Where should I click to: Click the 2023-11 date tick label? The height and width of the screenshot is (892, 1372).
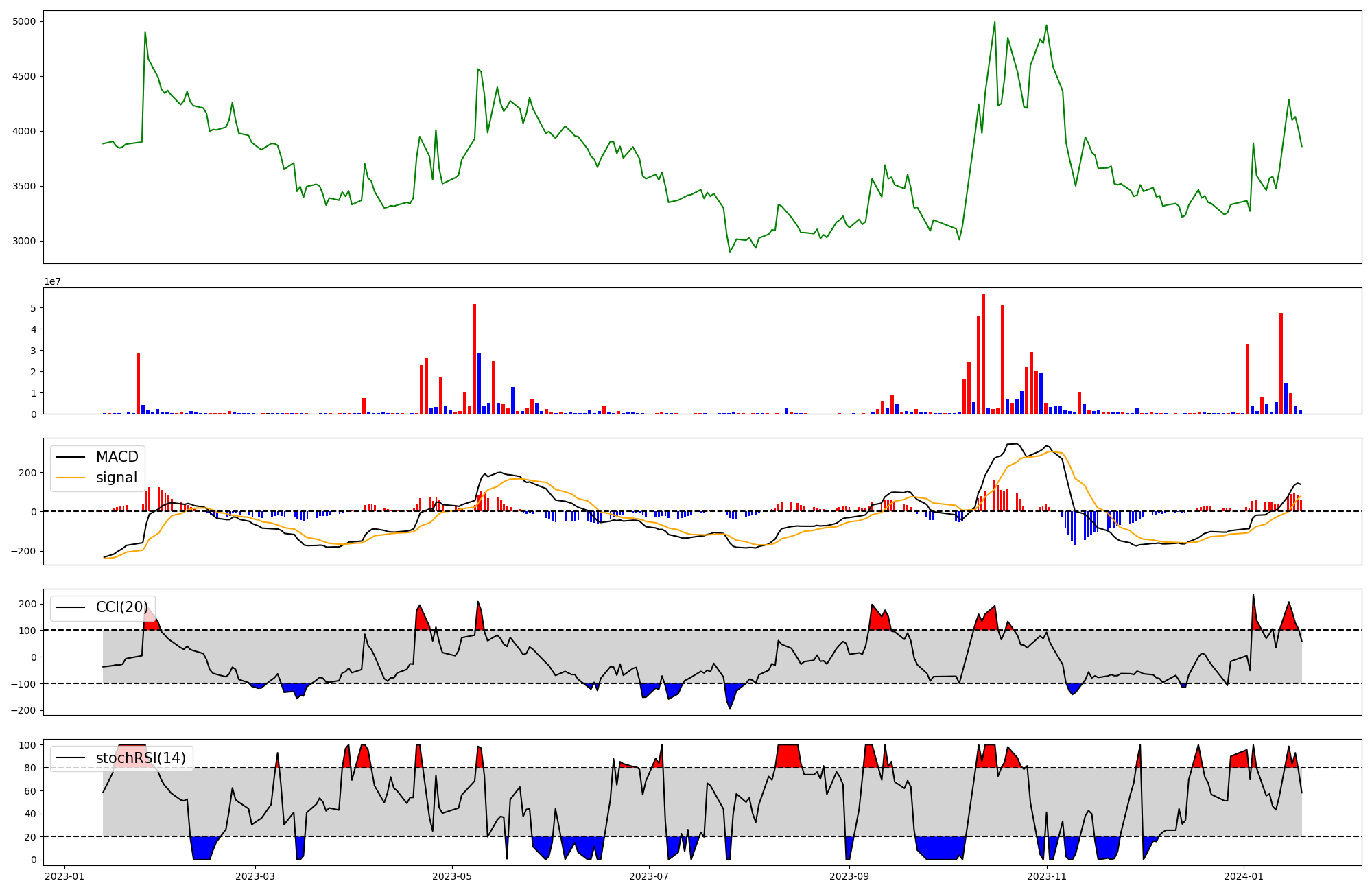point(1047,876)
